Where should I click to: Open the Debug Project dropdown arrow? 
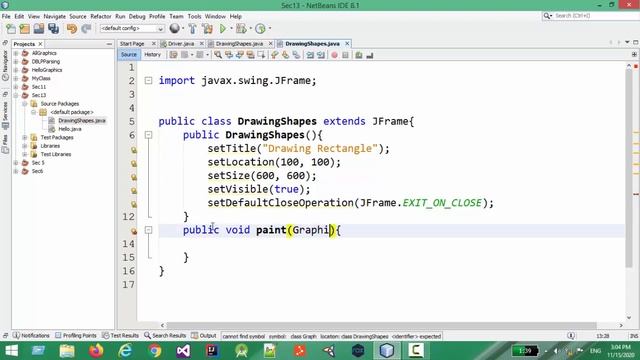(250, 29)
